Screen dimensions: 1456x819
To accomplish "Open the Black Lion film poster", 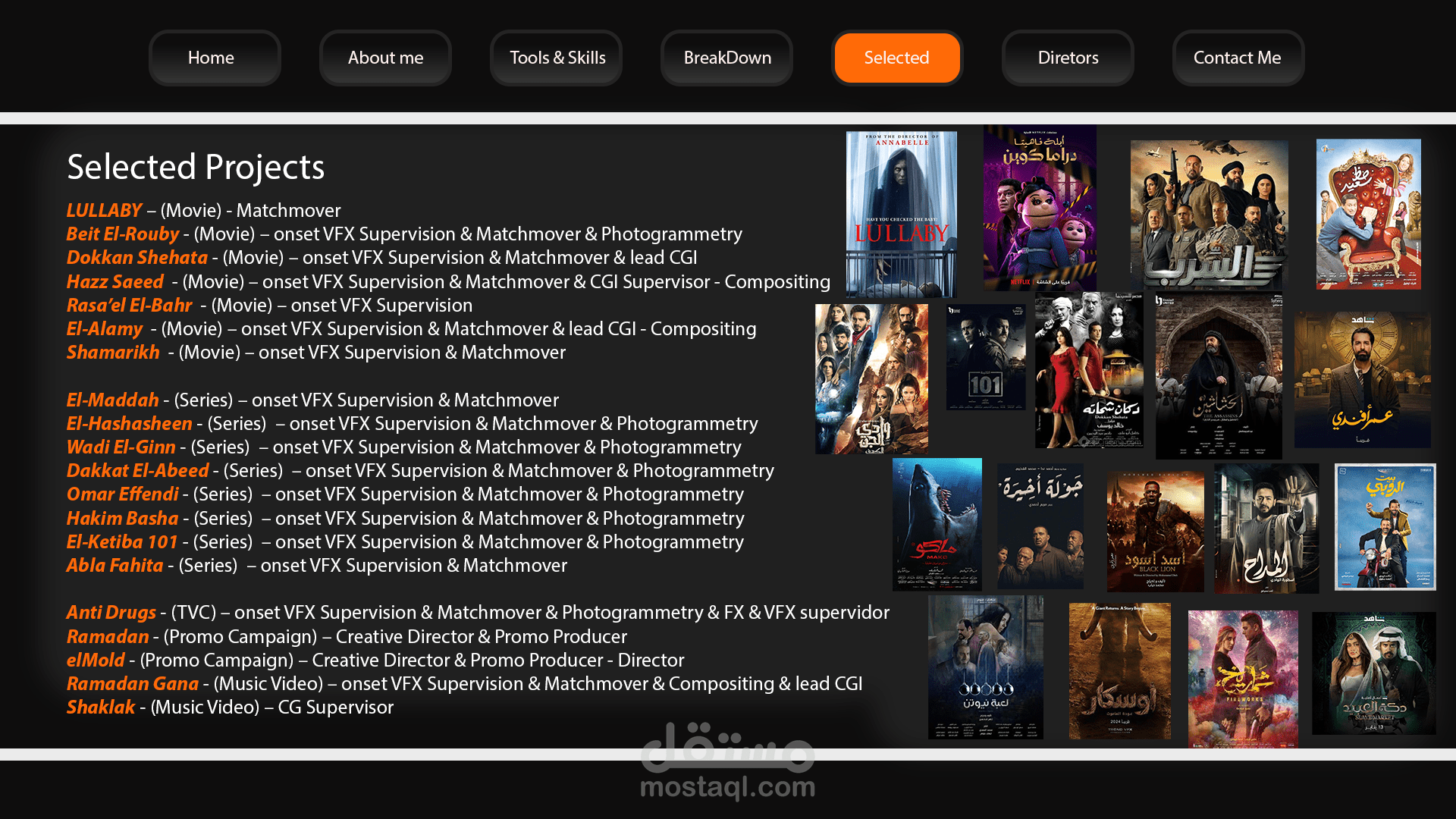I will [1154, 531].
